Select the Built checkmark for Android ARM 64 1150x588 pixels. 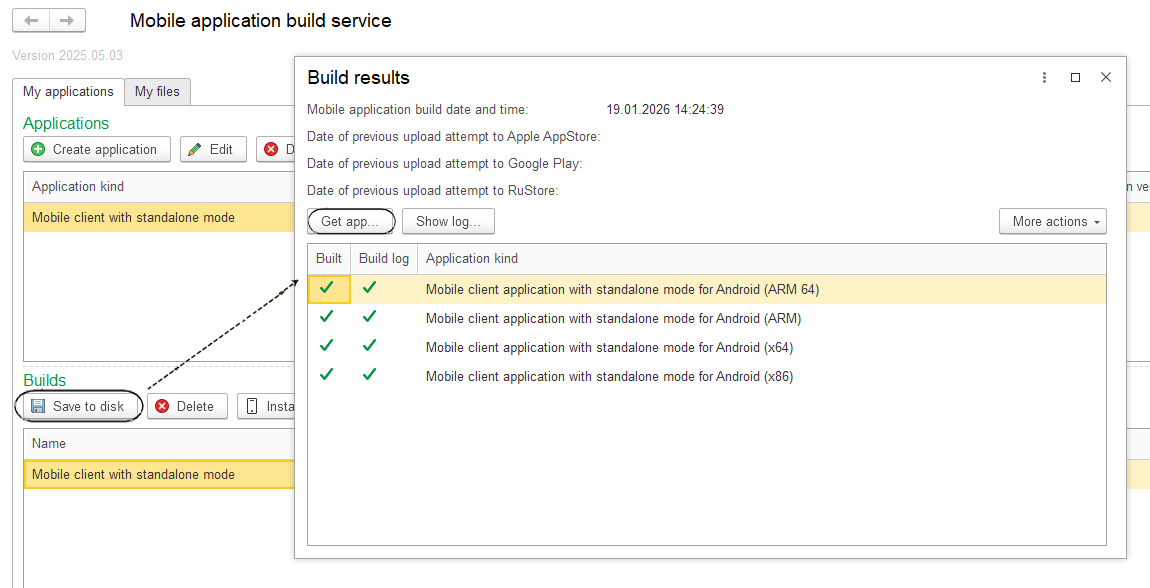click(327, 289)
